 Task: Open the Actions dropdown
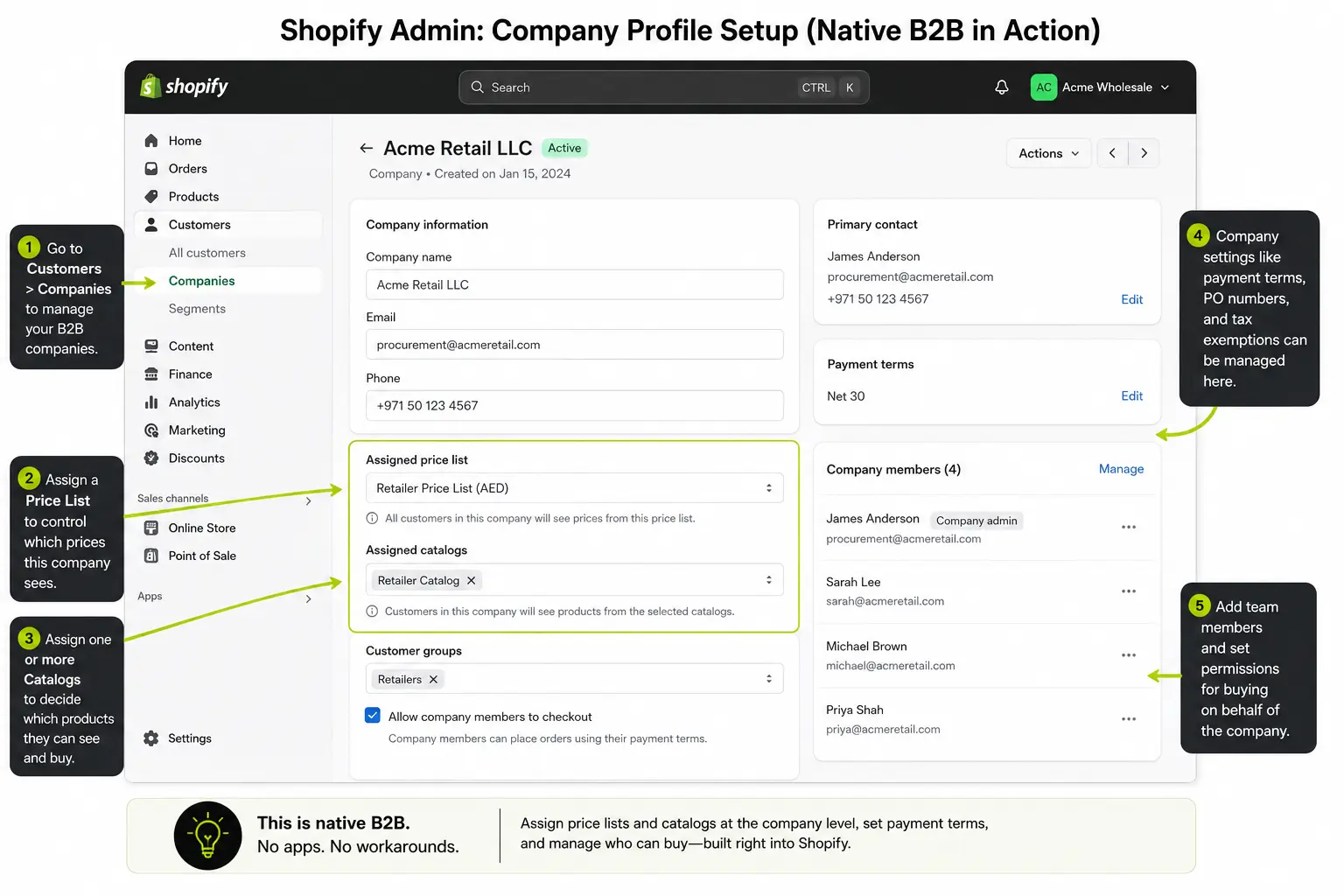tap(1049, 153)
